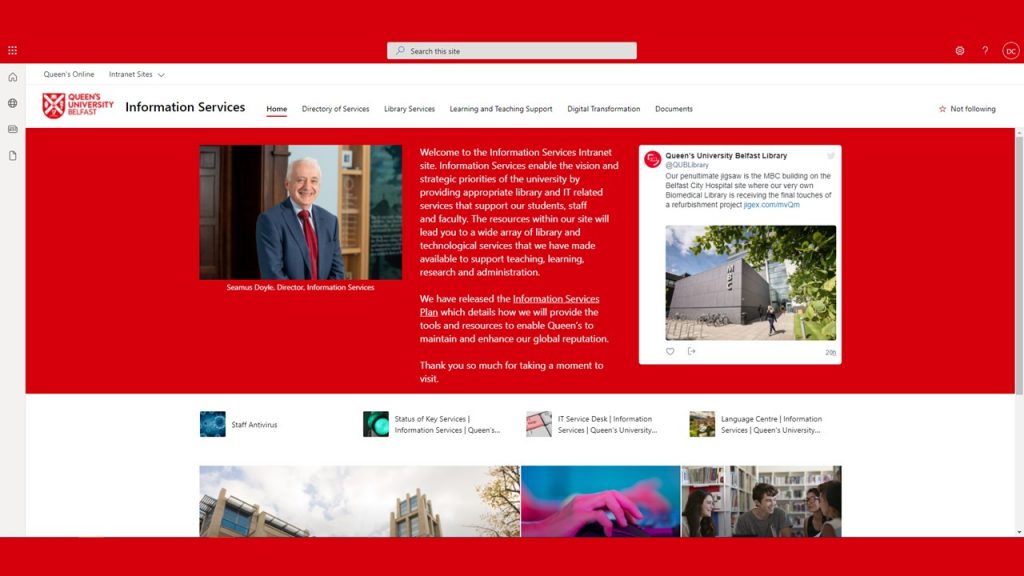The height and width of the screenshot is (576, 1024).
Task: Open the Staff Antivirus quick link
Action: pos(254,425)
